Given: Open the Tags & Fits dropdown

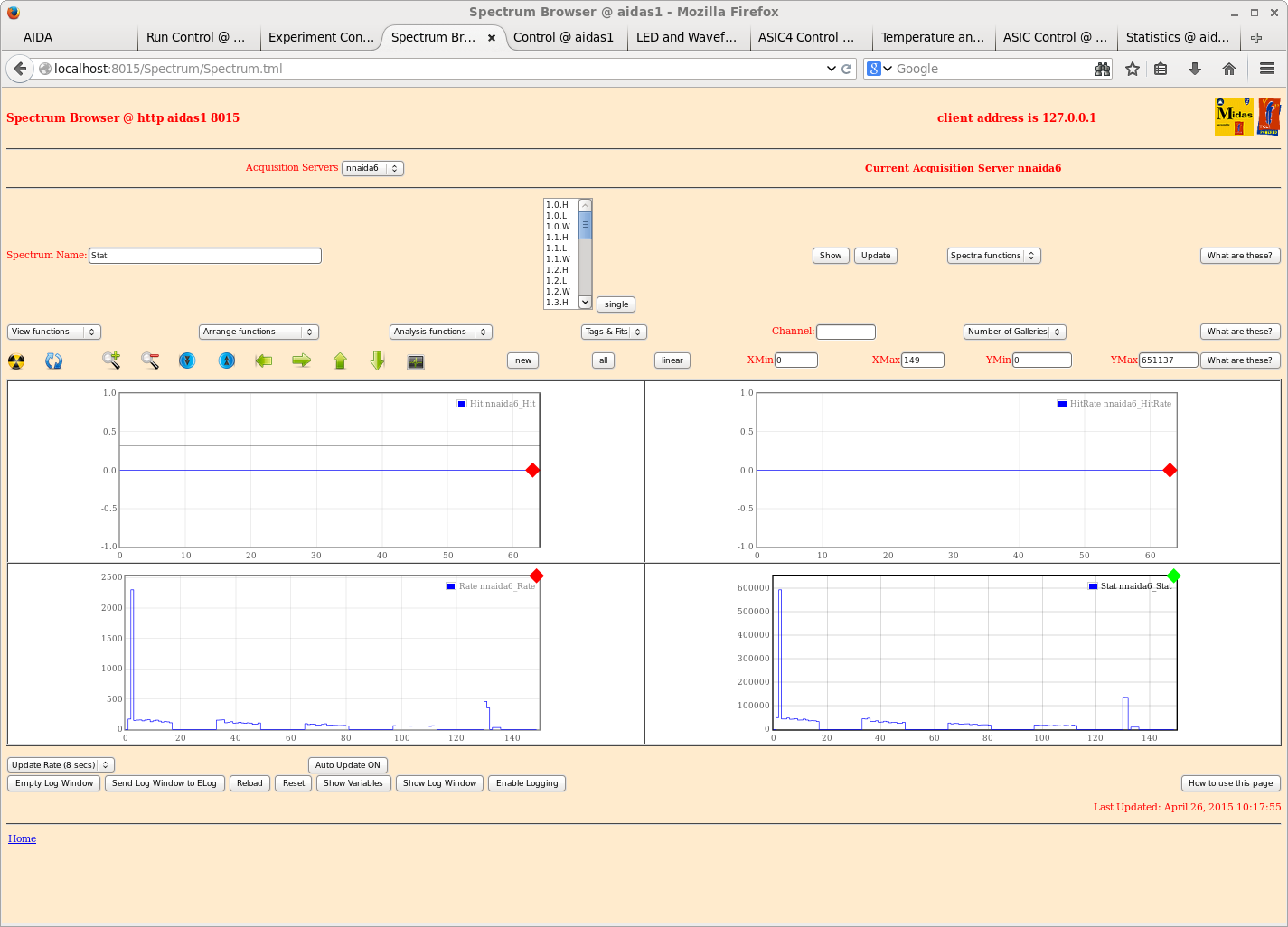Looking at the screenshot, I should [x=614, y=332].
